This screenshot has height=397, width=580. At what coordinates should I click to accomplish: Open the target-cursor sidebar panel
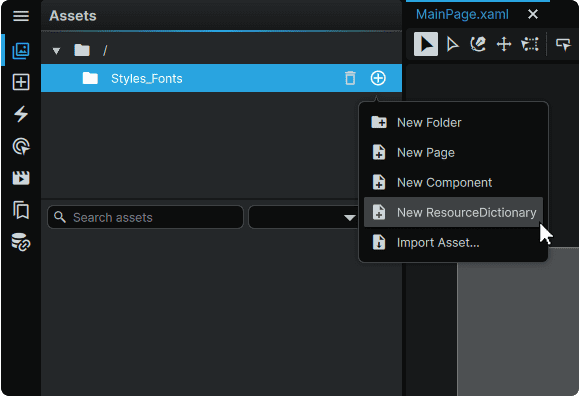point(21,146)
